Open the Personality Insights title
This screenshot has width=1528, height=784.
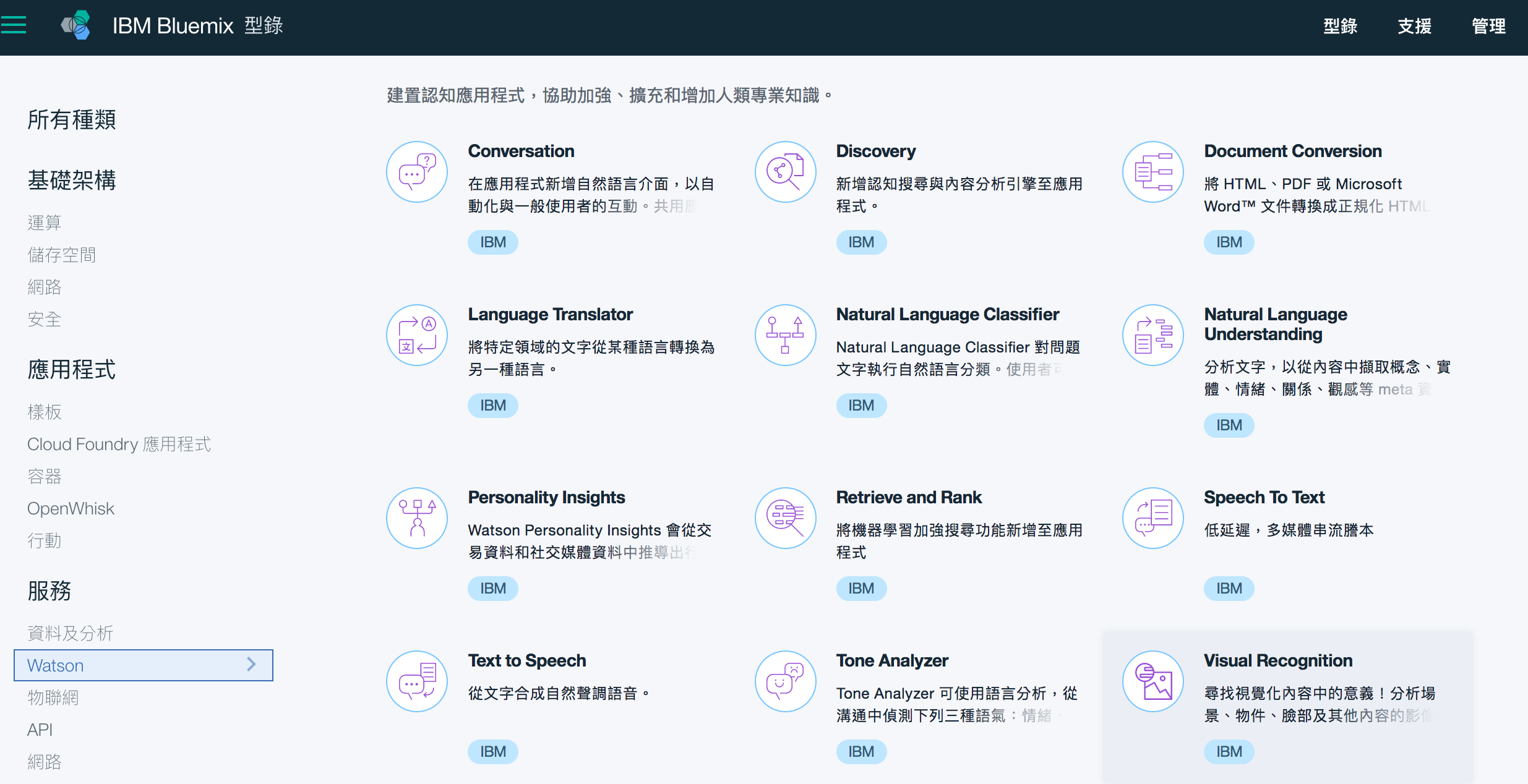tap(546, 497)
